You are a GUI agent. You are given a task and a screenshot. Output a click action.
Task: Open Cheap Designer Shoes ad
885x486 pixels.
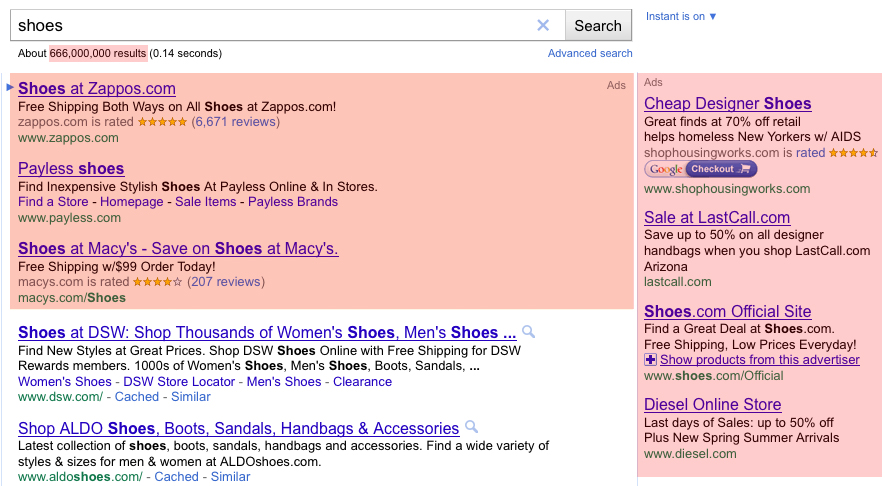[728, 103]
